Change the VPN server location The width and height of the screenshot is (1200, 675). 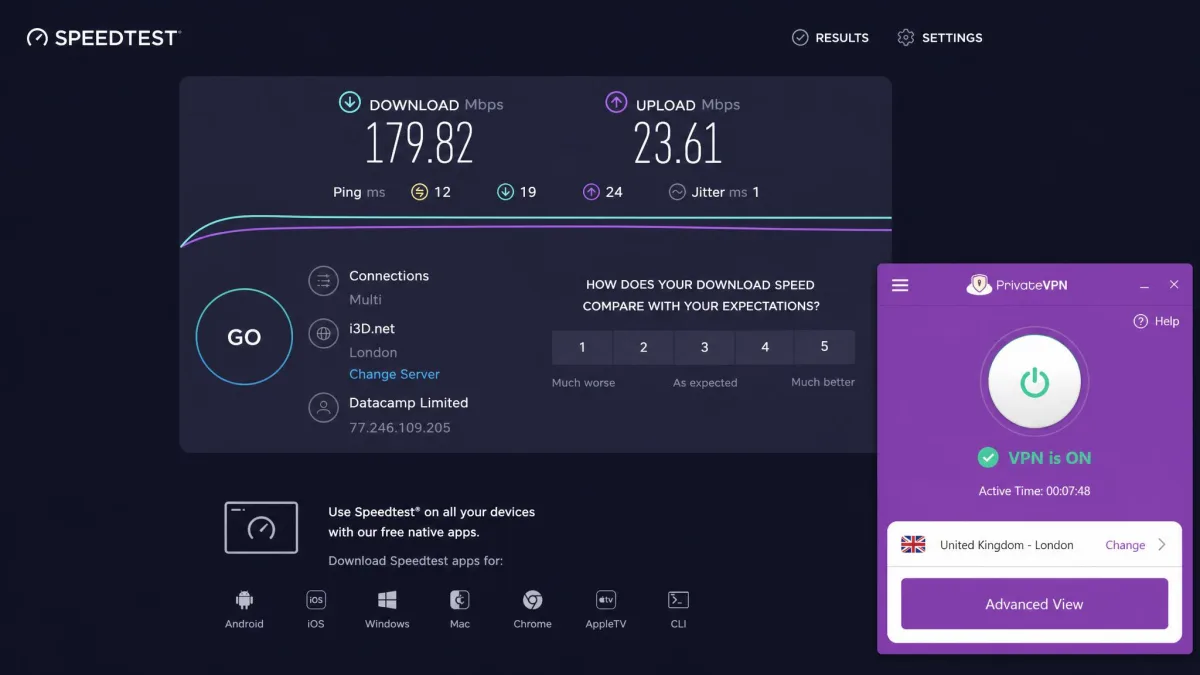click(1125, 545)
